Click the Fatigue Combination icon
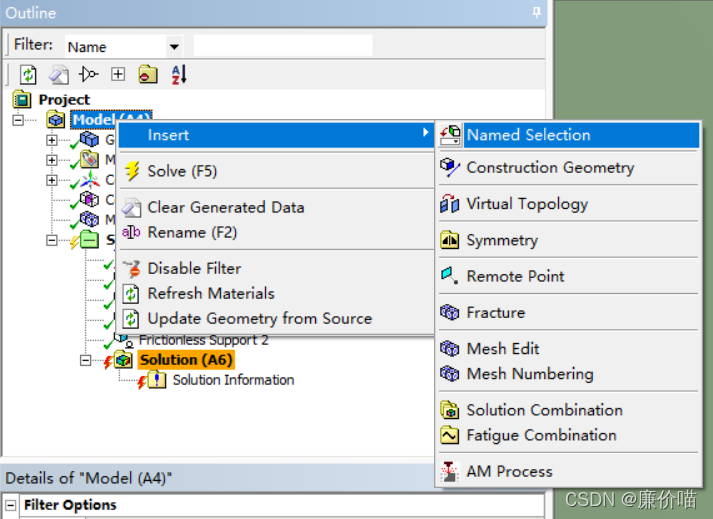Viewport: 713px width, 519px height. tap(450, 435)
